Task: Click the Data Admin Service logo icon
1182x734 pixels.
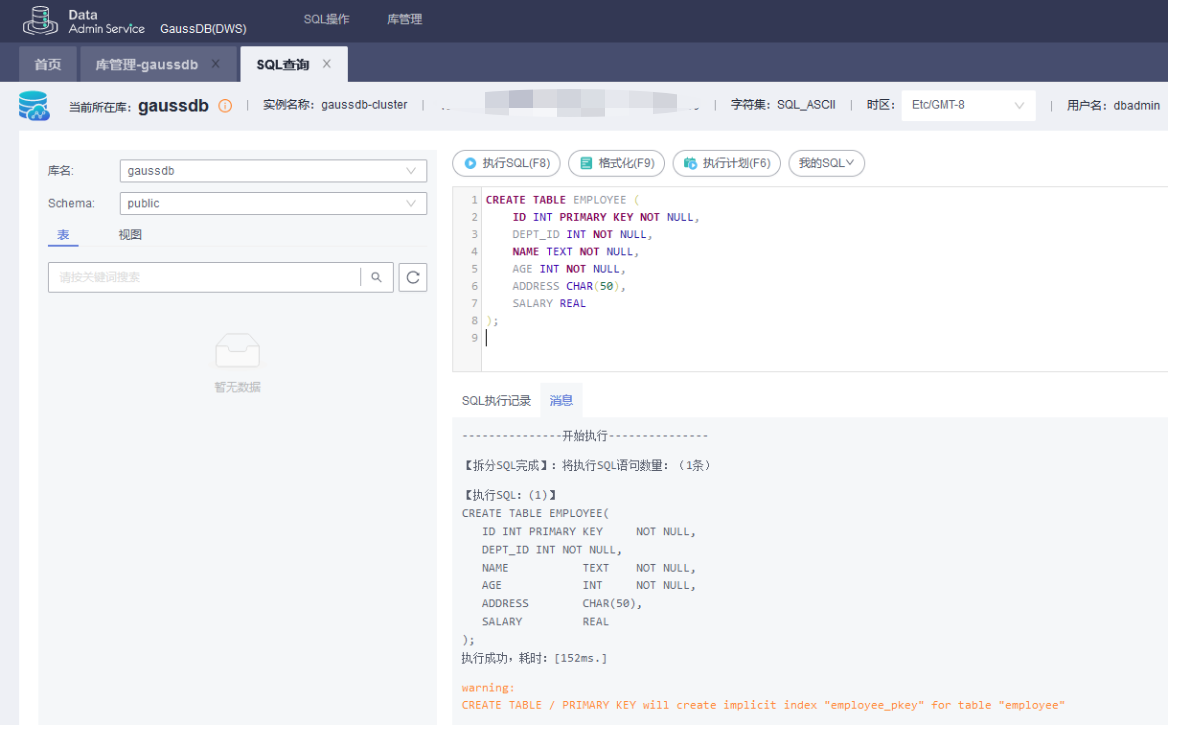Action: coord(40,20)
